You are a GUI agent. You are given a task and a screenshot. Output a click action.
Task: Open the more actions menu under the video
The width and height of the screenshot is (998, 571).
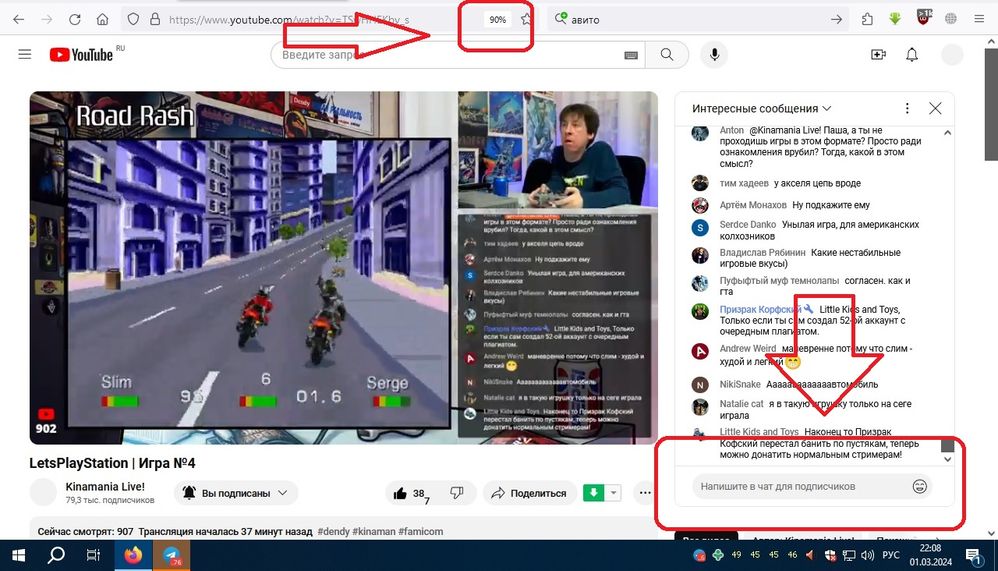[645, 493]
